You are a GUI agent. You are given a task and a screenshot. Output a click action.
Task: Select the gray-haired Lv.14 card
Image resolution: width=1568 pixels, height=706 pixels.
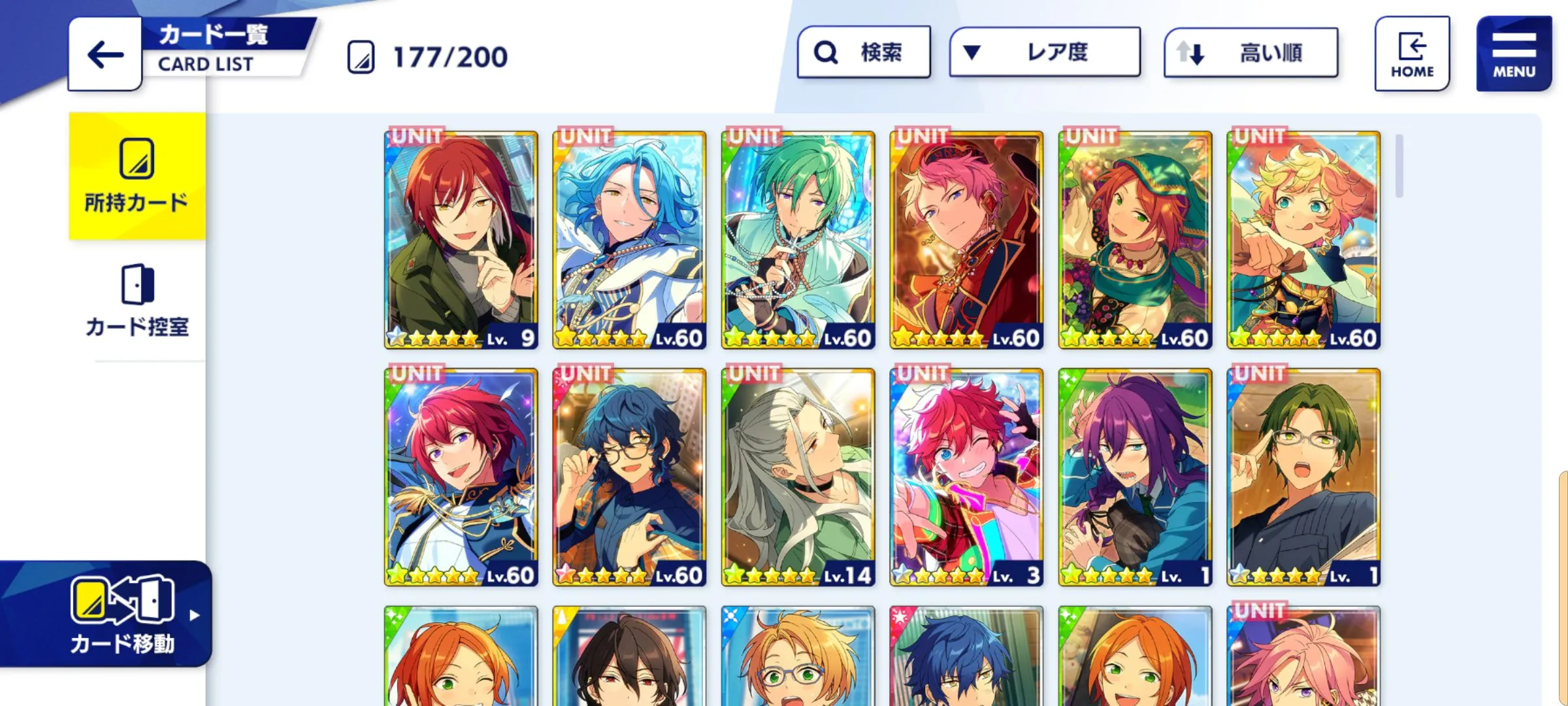click(x=798, y=477)
